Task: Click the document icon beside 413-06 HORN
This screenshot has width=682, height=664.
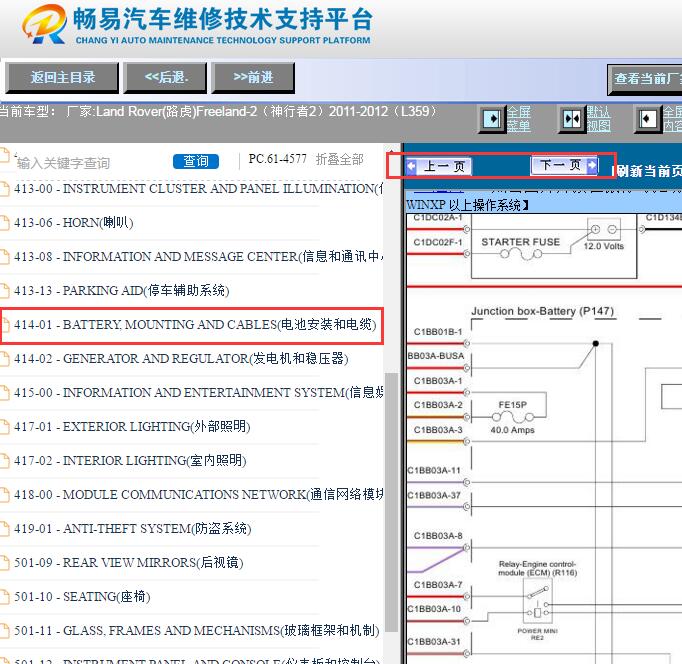Action: (x=5, y=223)
